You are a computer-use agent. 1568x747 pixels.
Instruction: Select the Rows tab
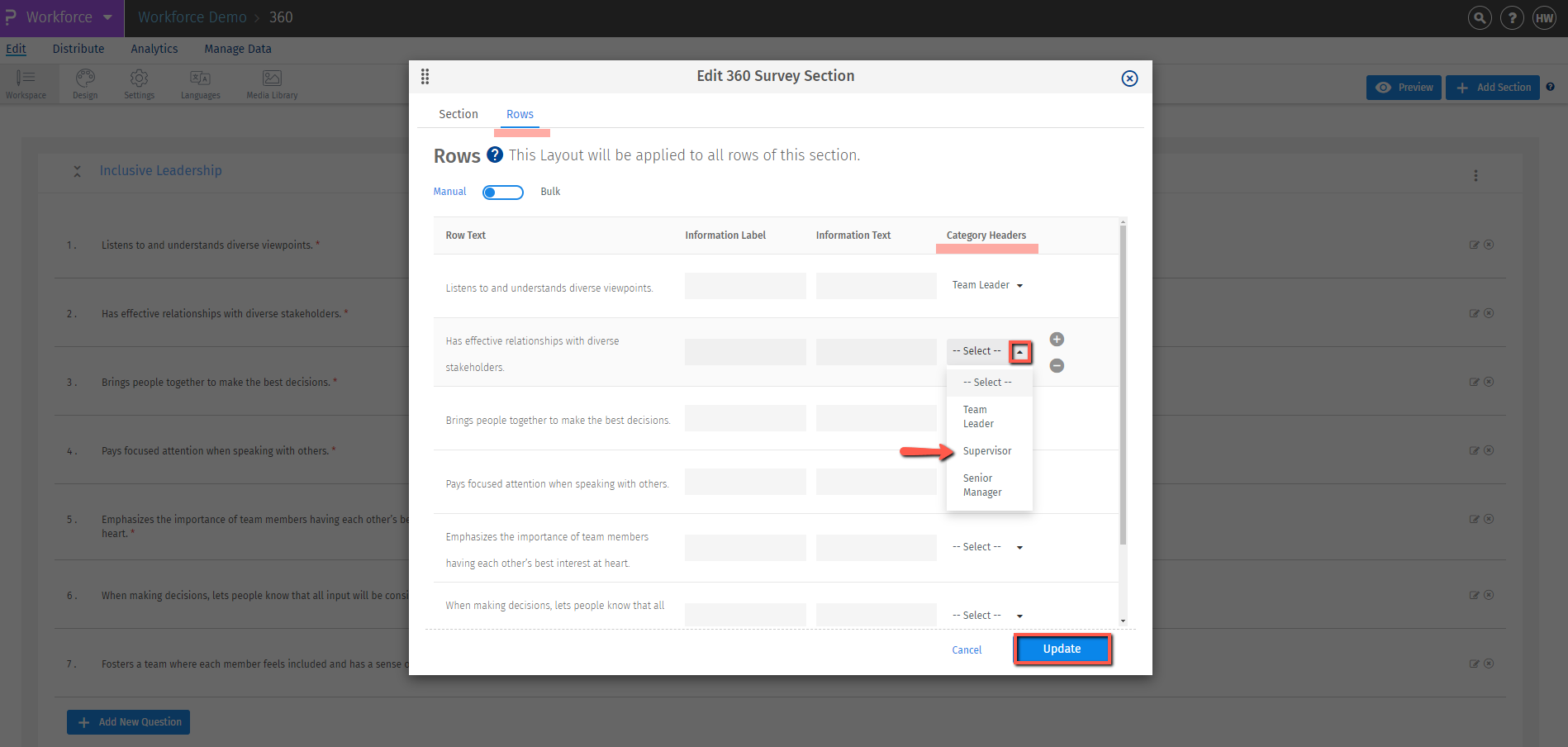[520, 114]
